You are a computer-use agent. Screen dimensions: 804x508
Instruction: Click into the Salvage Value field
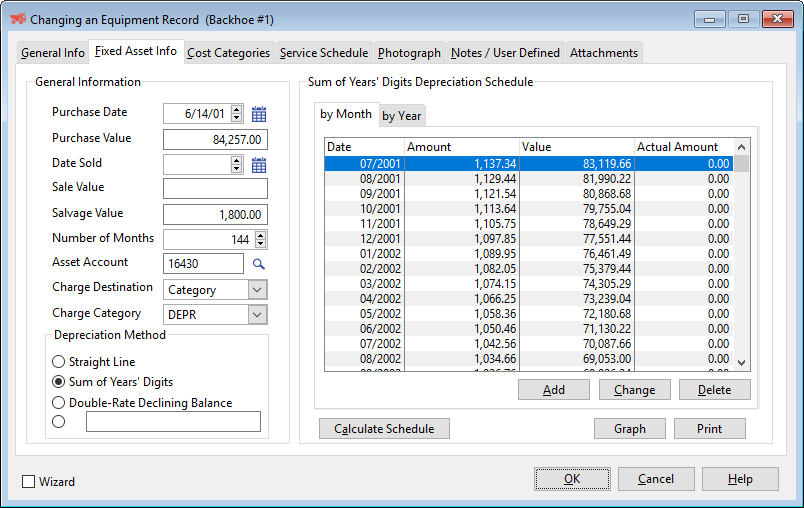[214, 215]
